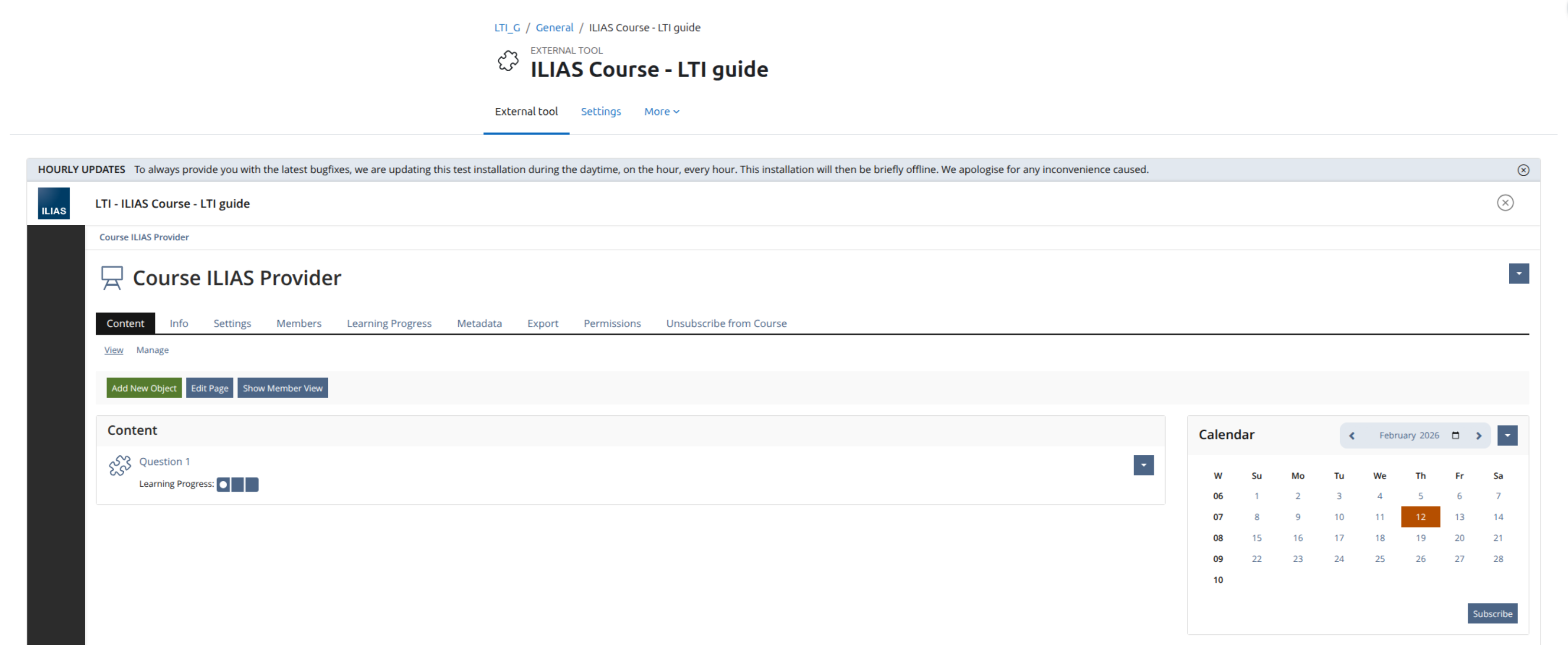Switch to the External tool tab
1568x645 pixels.
point(527,111)
